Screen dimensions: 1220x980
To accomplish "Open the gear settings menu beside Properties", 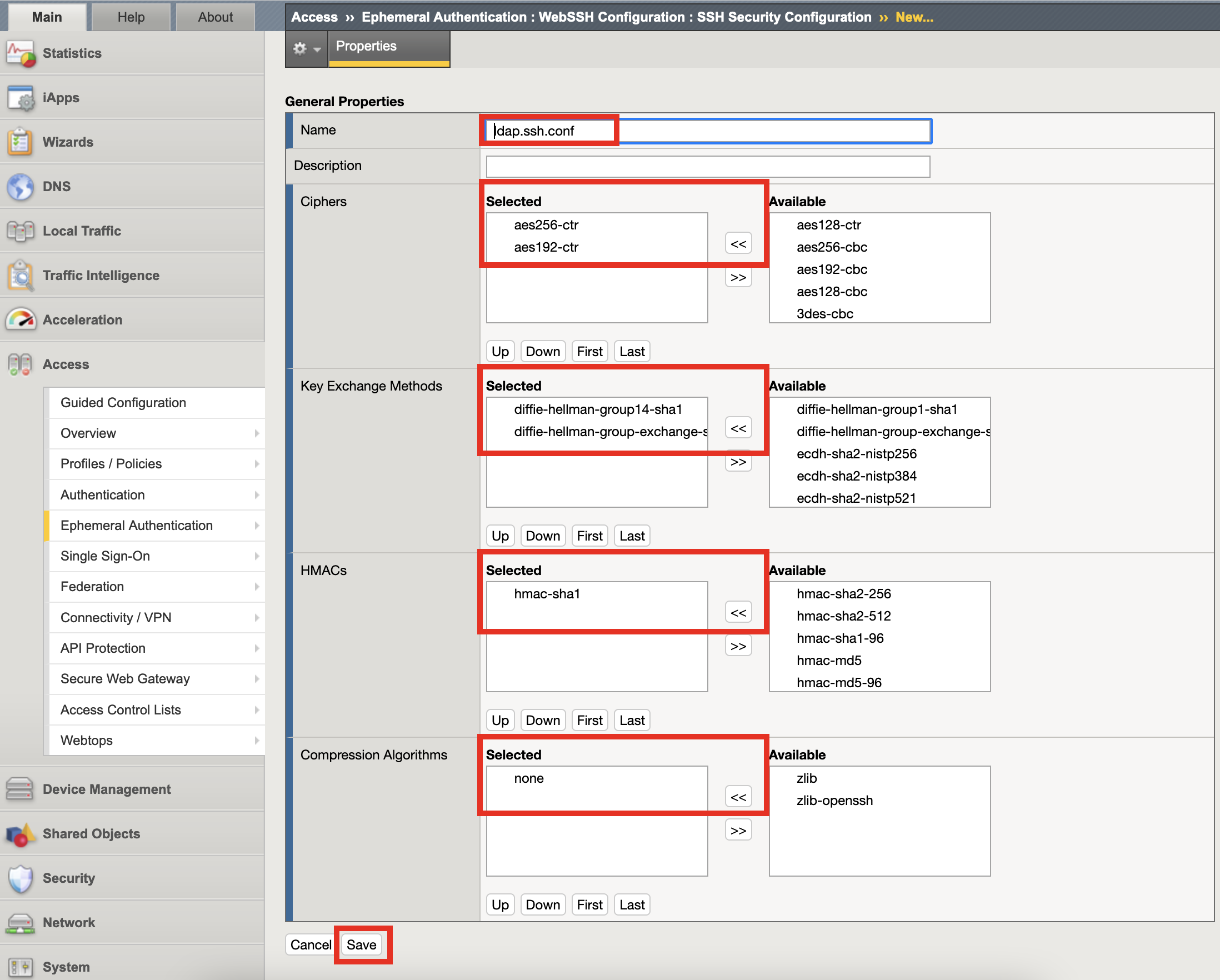I will tap(306, 49).
